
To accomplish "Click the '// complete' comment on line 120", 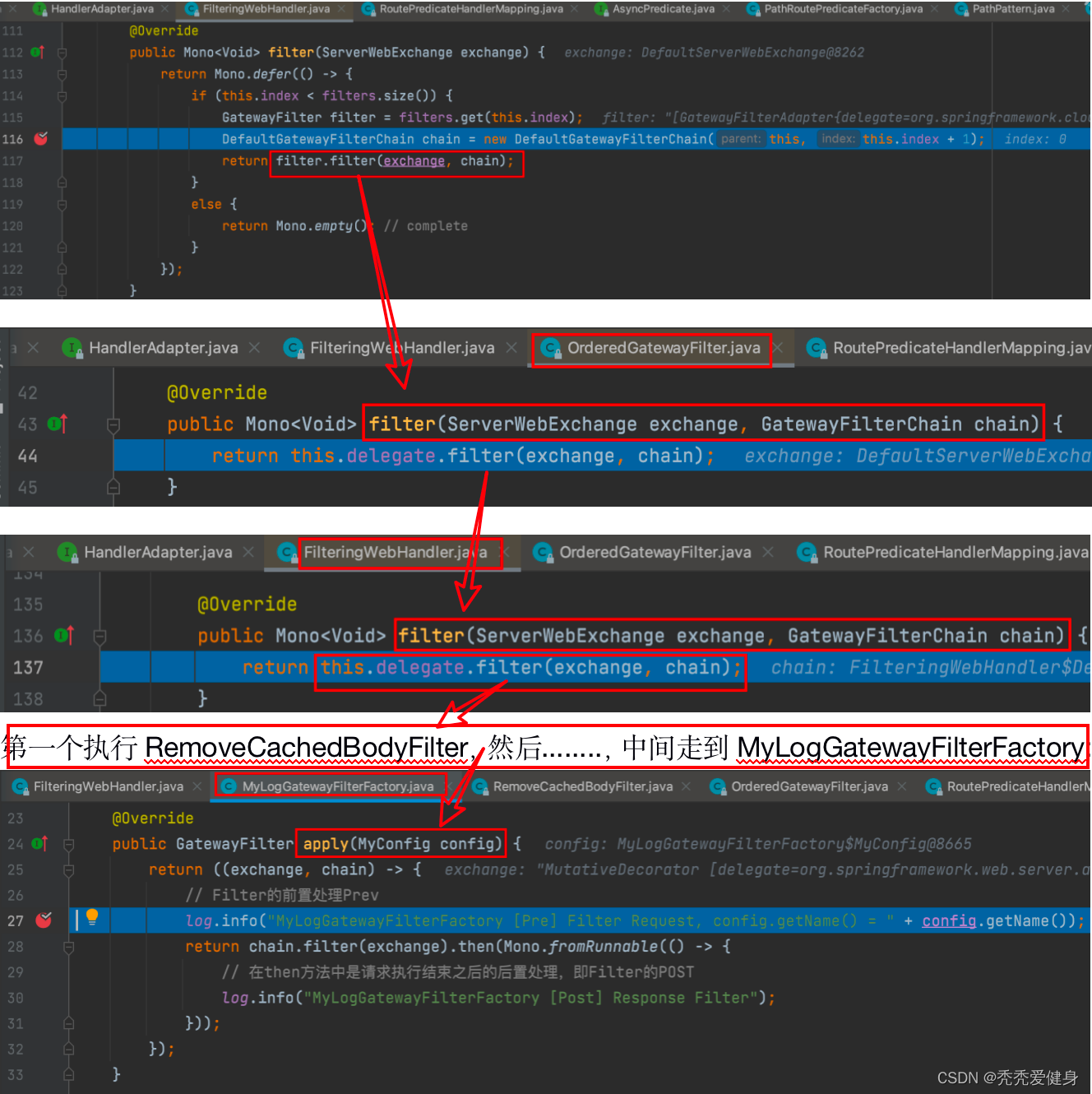I will [x=426, y=226].
